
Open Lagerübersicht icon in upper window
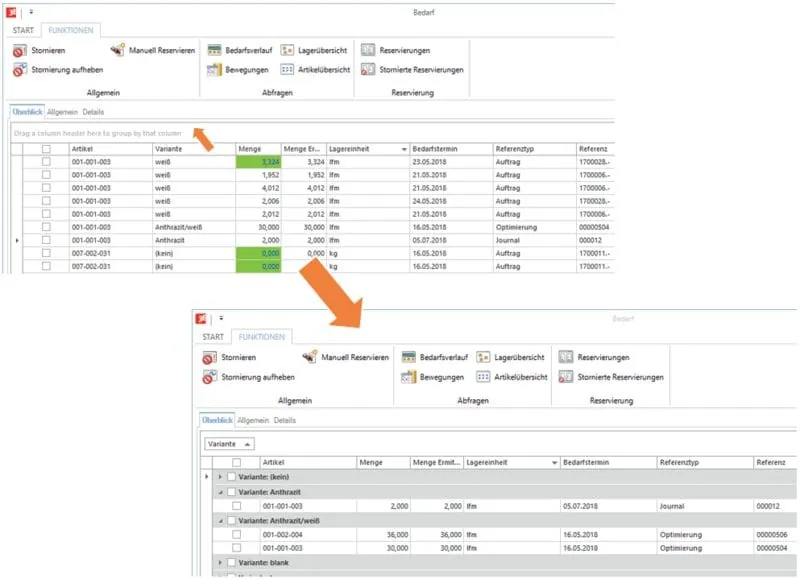click(x=288, y=49)
